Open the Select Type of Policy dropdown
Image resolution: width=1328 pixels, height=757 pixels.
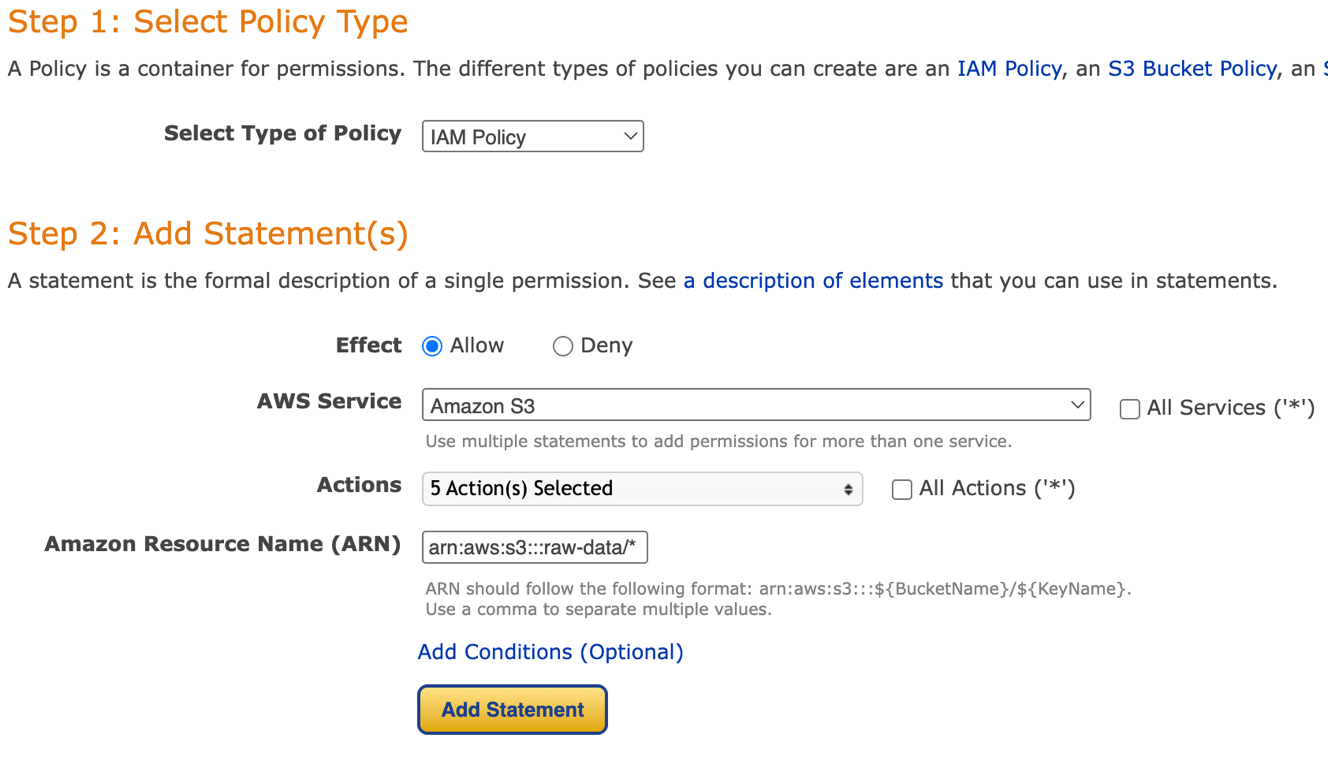pos(533,137)
